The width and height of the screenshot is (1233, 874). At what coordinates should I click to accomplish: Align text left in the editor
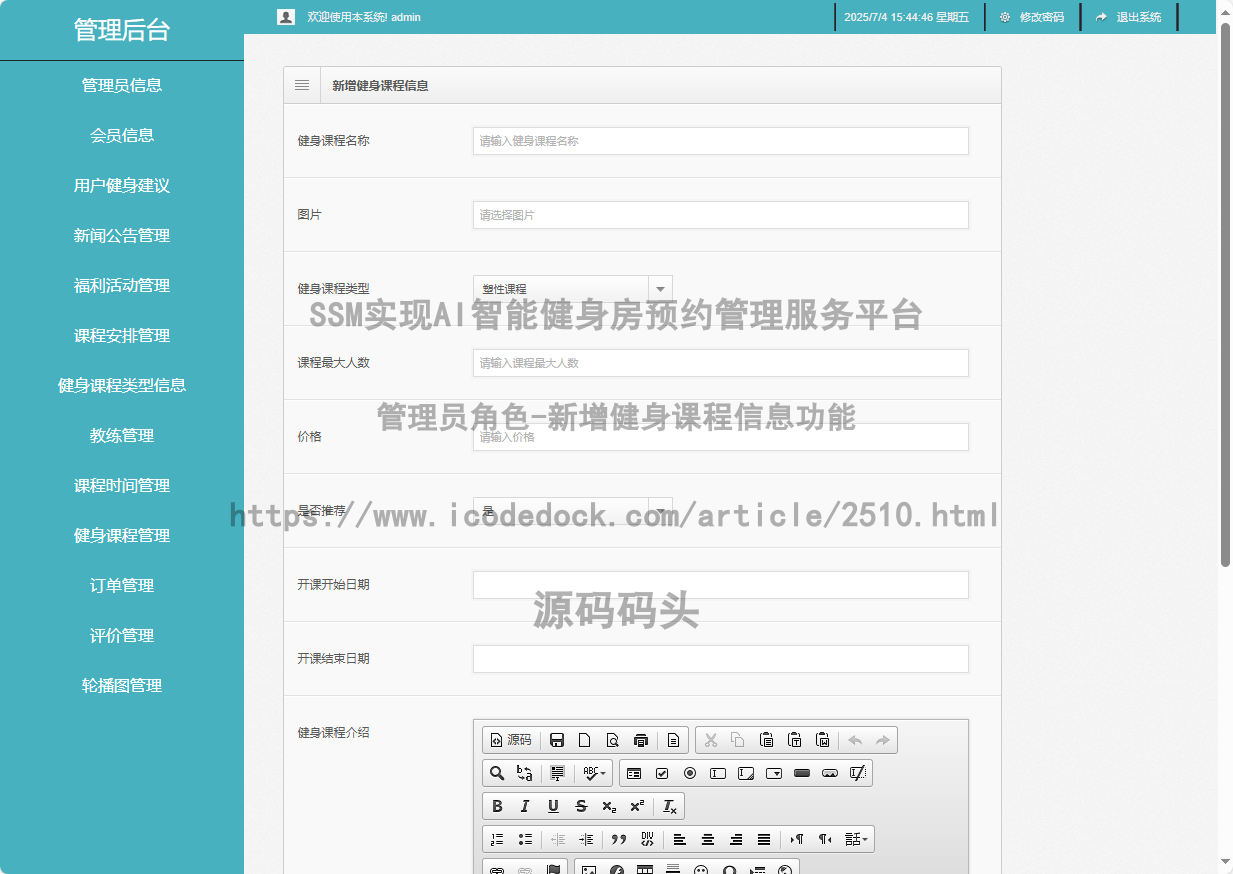tap(680, 839)
